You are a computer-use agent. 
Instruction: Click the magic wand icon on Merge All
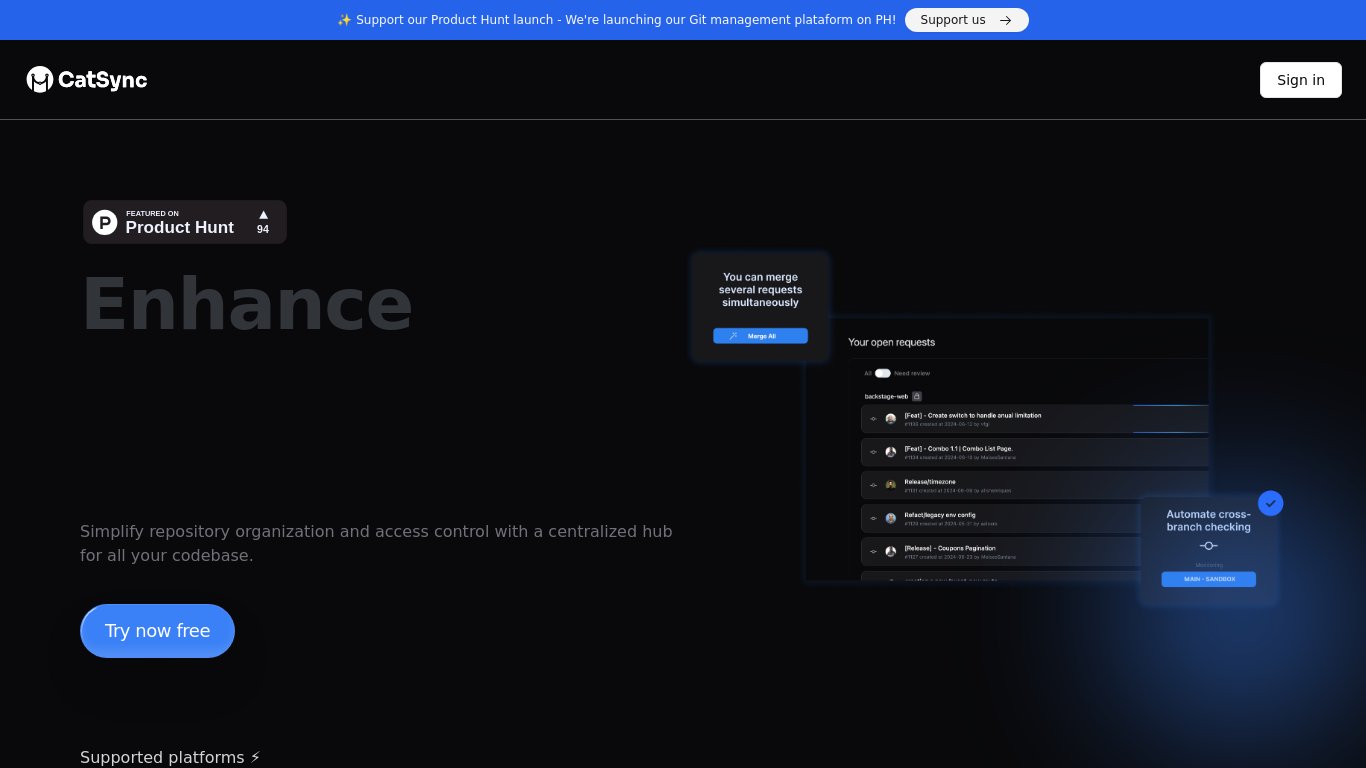point(734,336)
